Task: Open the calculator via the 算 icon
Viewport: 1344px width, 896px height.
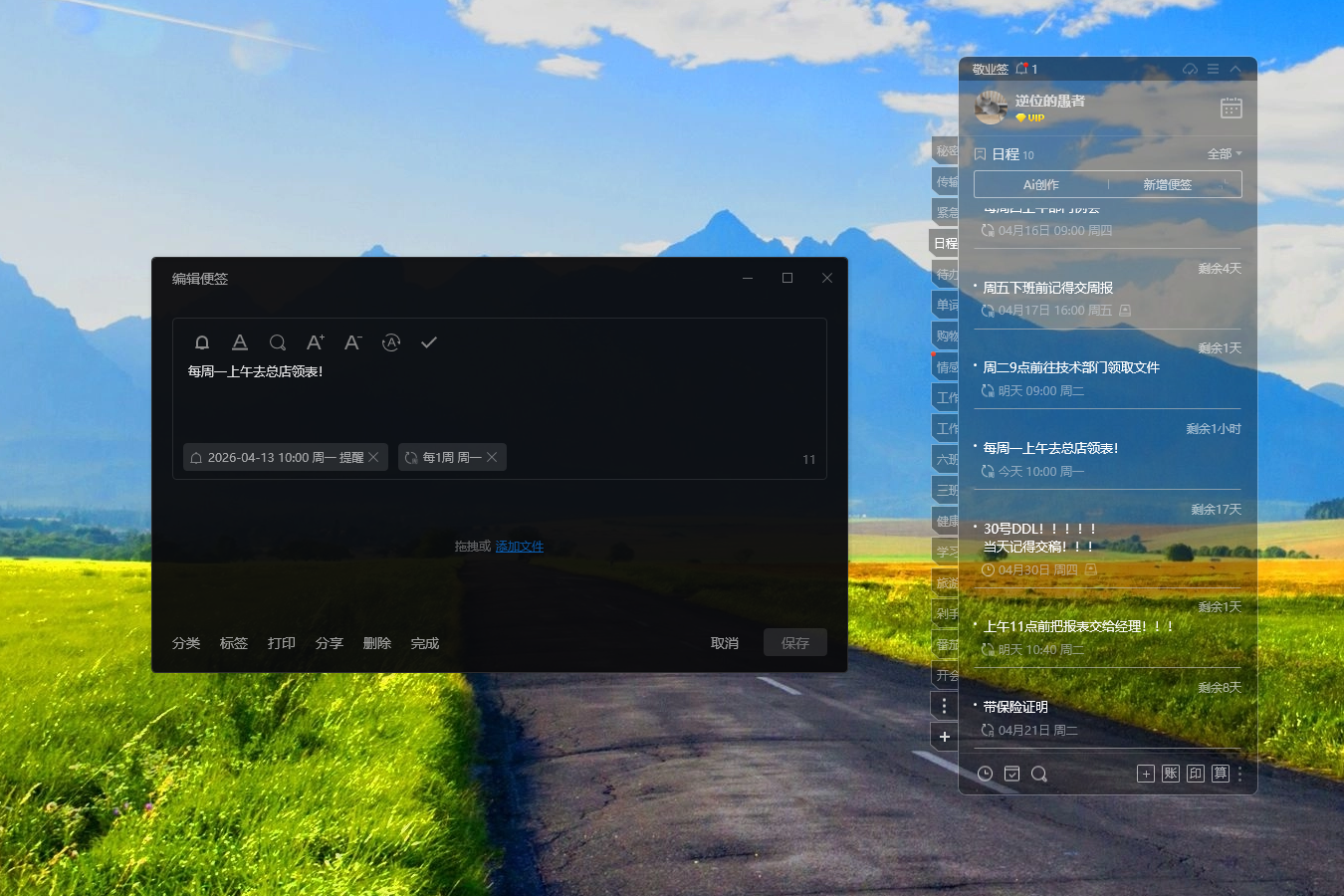Action: (x=1220, y=773)
